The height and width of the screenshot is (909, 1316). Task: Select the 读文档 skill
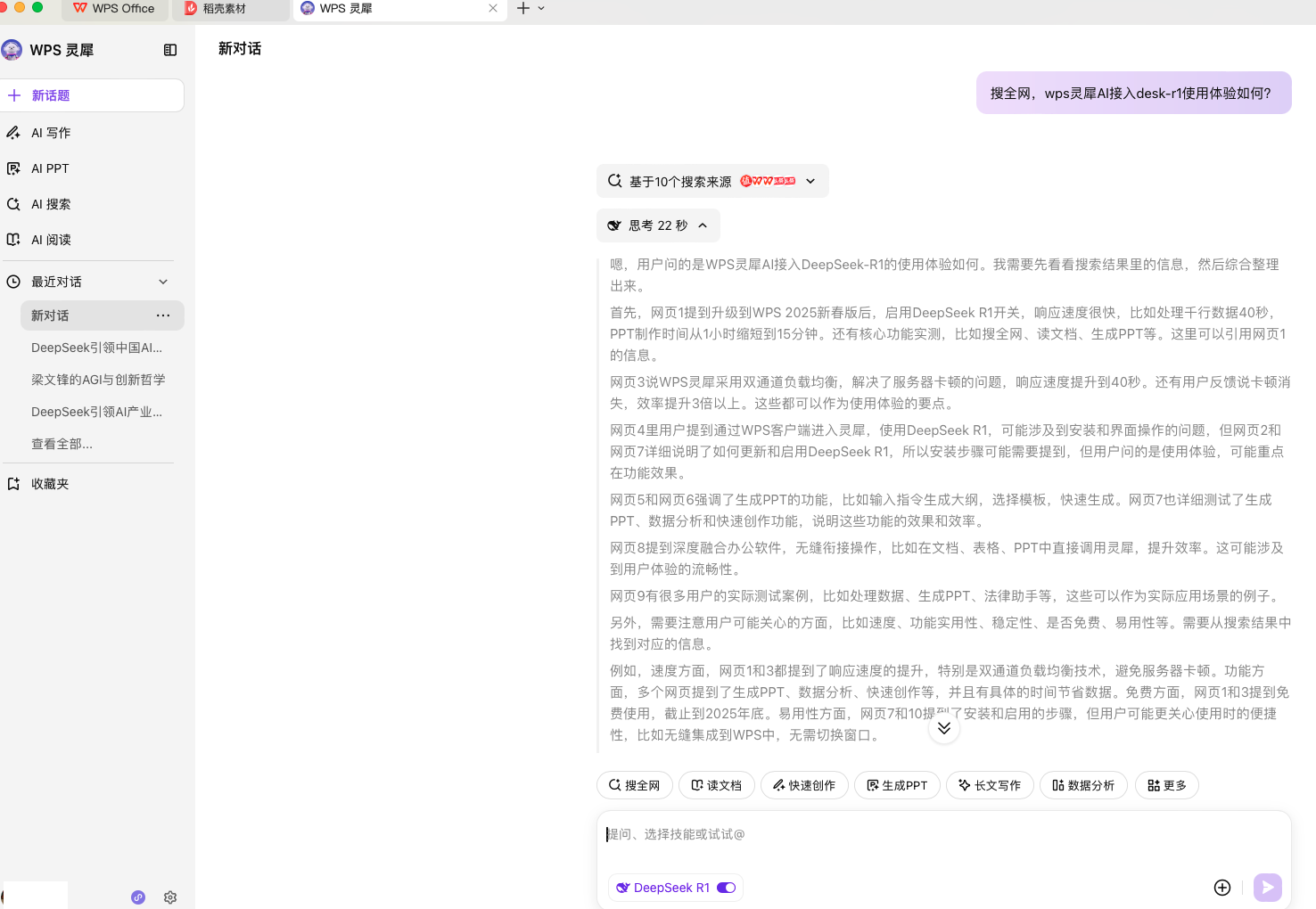716,785
